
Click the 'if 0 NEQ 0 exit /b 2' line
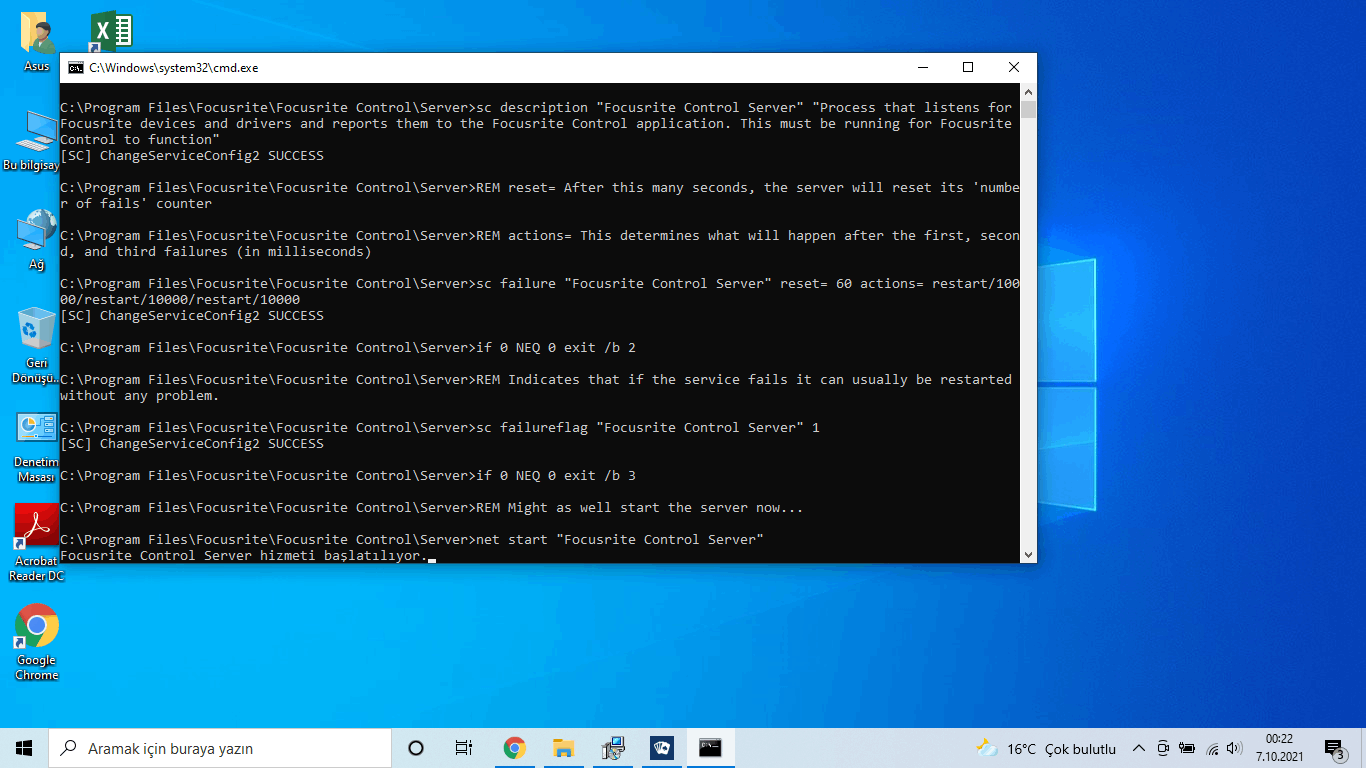(348, 347)
